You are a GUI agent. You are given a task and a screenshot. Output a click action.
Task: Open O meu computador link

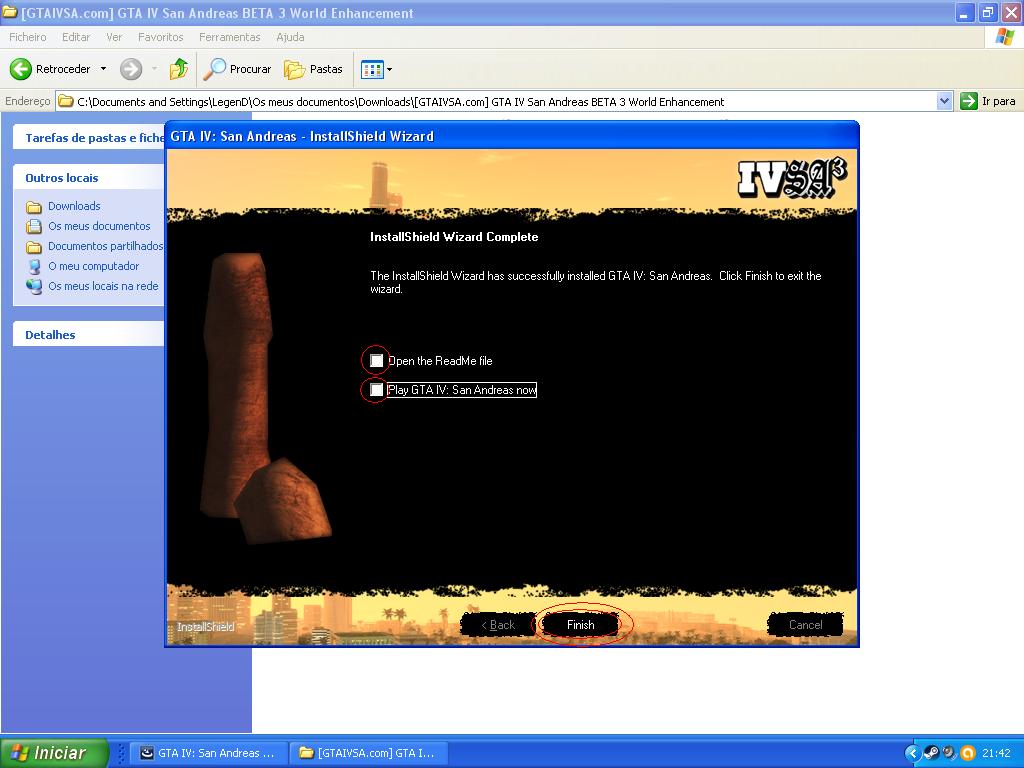pos(93,266)
